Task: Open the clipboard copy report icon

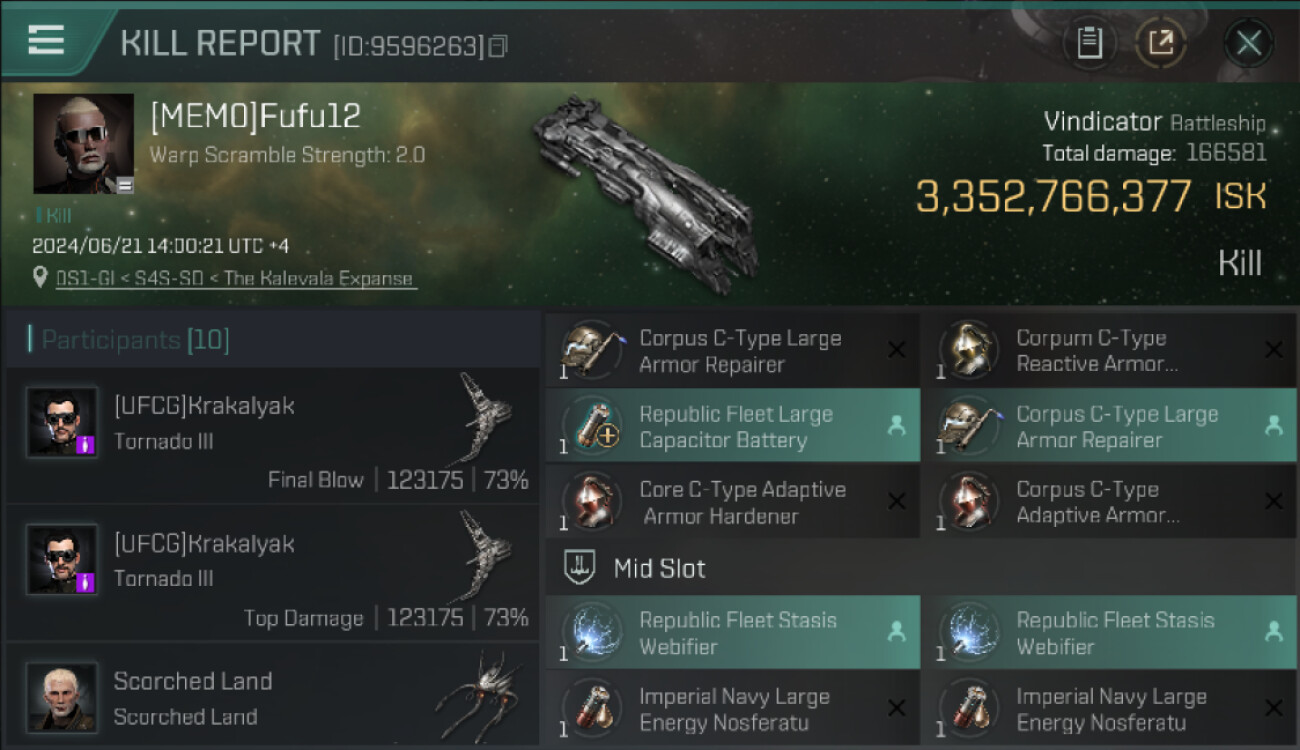Action: pos(1089,43)
